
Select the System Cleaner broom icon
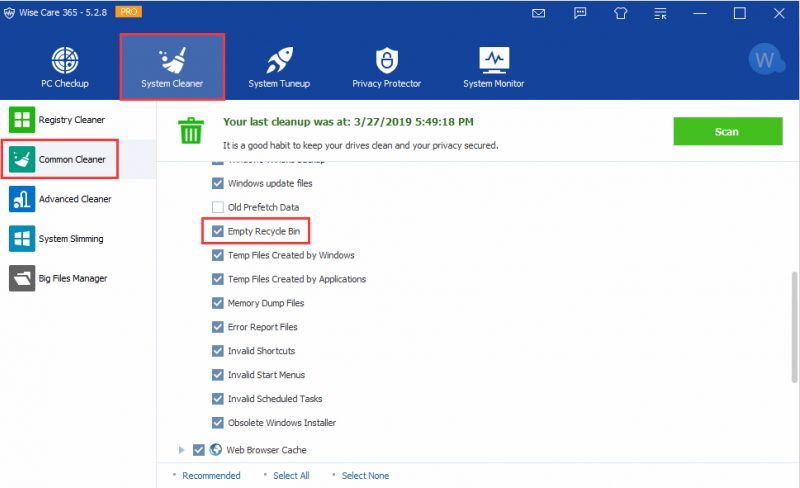(x=172, y=60)
